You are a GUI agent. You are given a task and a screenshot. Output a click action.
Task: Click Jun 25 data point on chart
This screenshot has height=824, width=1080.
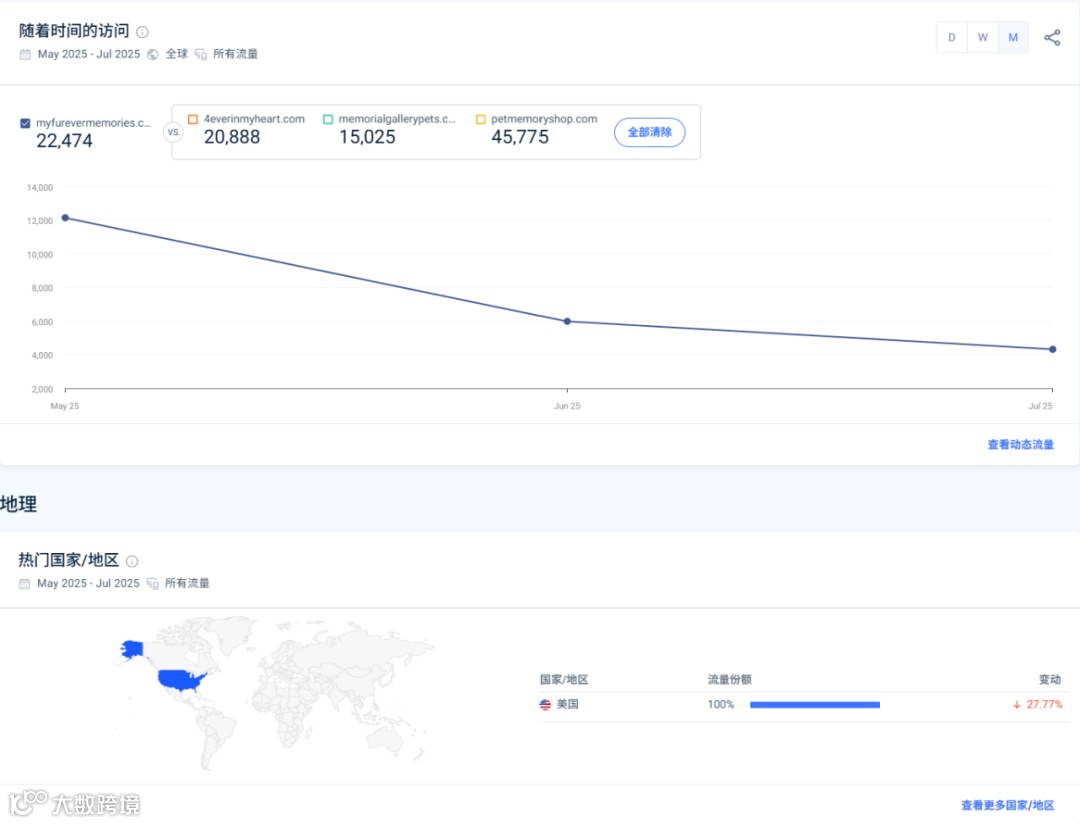[x=567, y=321]
